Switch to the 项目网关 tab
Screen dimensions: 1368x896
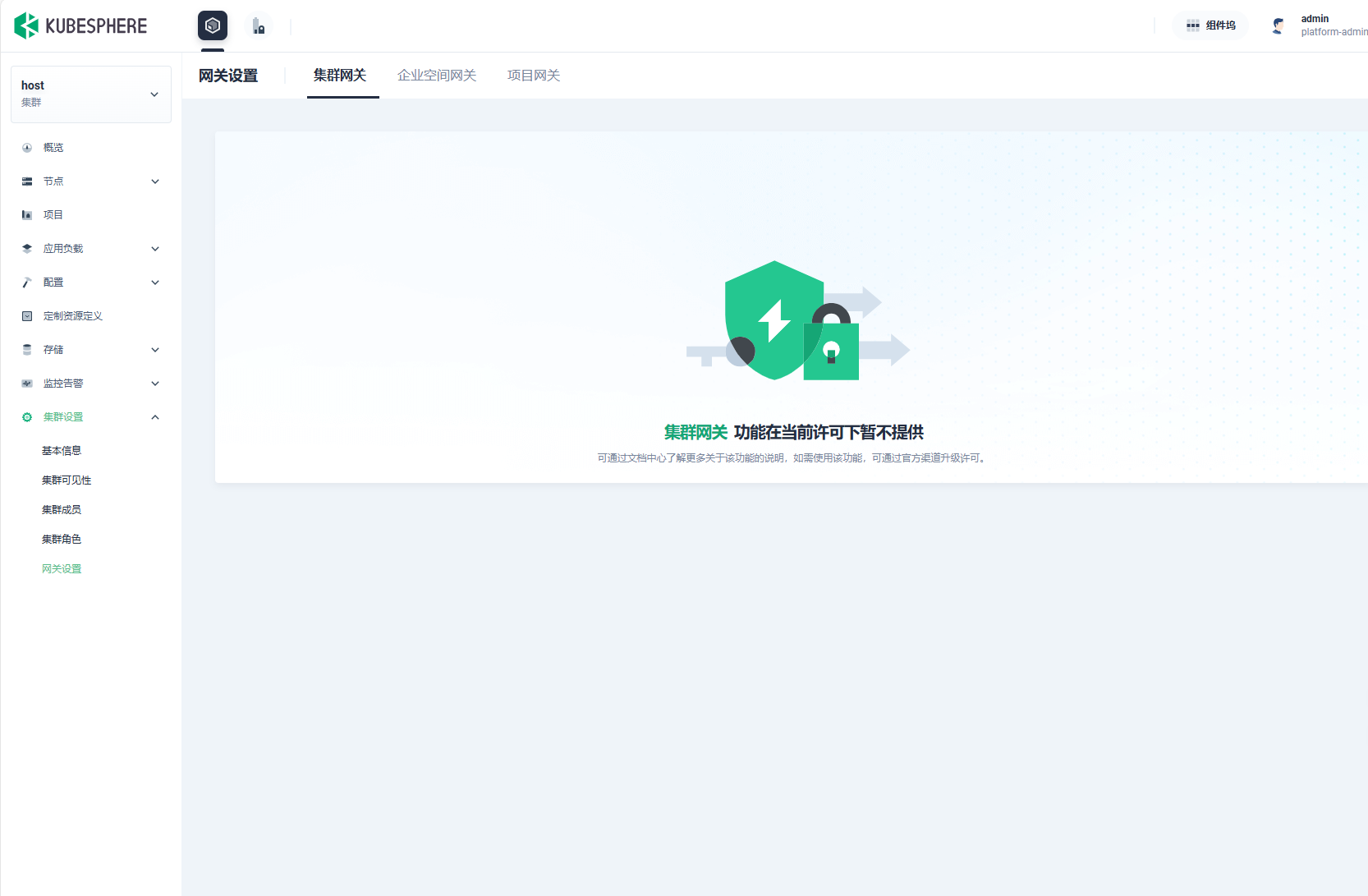point(534,76)
